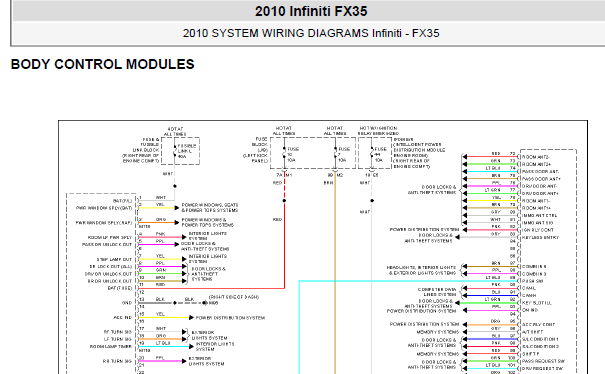The image size is (605, 374).
Task: Click the 'ROOM LP PWR SPLY' pin label
Action: click(110, 238)
